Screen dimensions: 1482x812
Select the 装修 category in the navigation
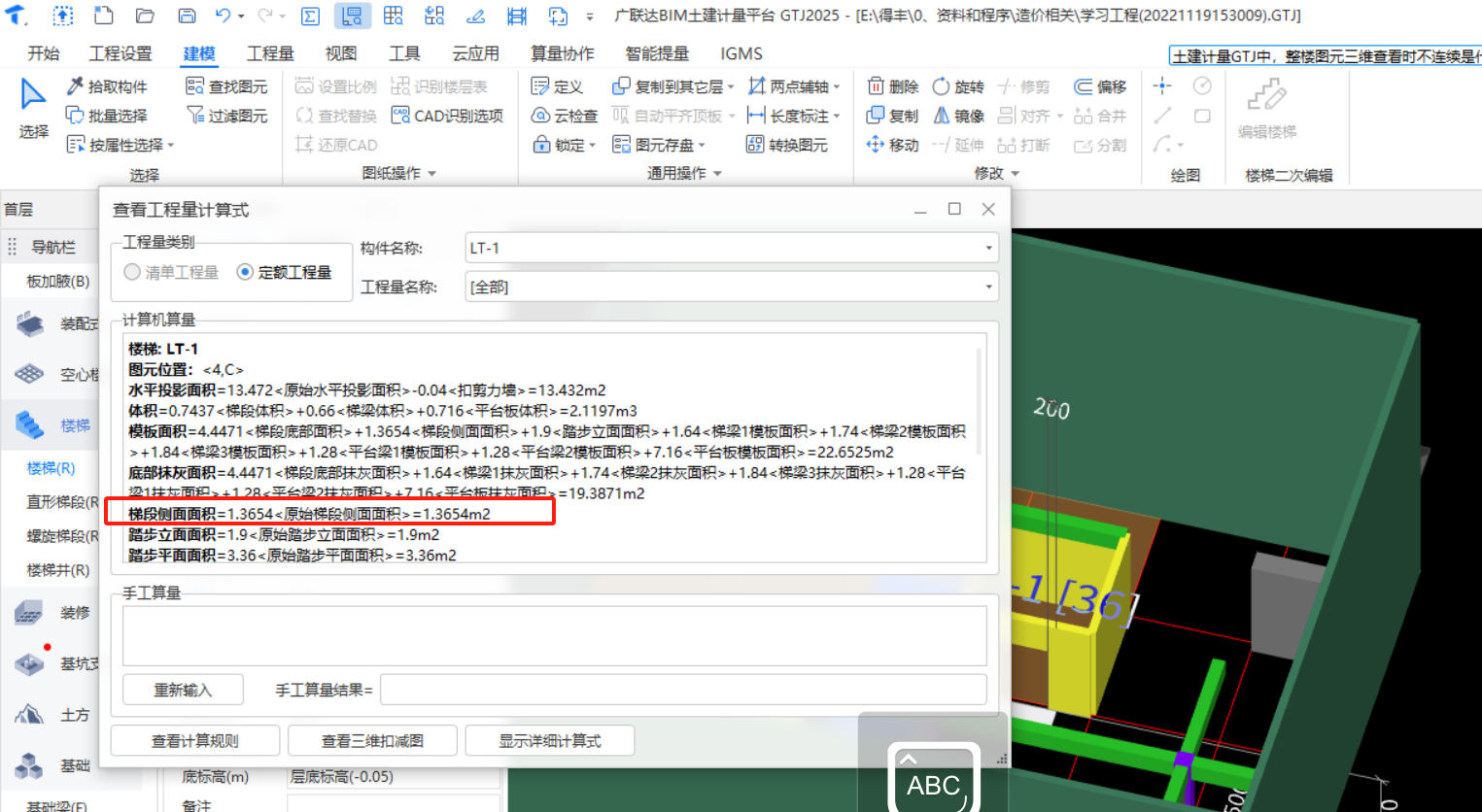coord(54,613)
